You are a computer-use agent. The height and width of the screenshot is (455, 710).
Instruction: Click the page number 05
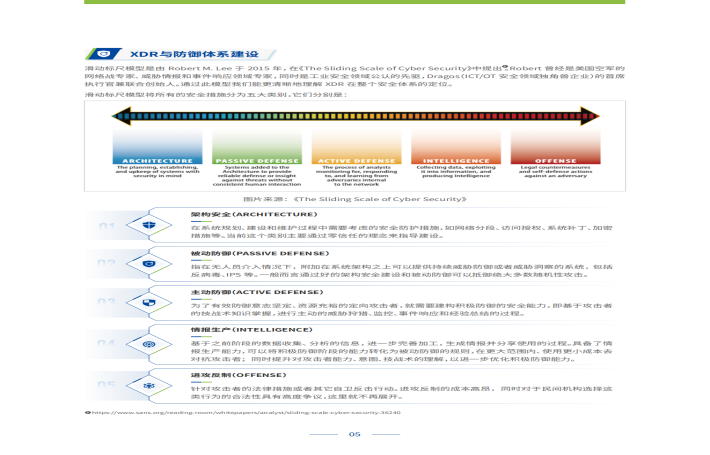point(355,434)
